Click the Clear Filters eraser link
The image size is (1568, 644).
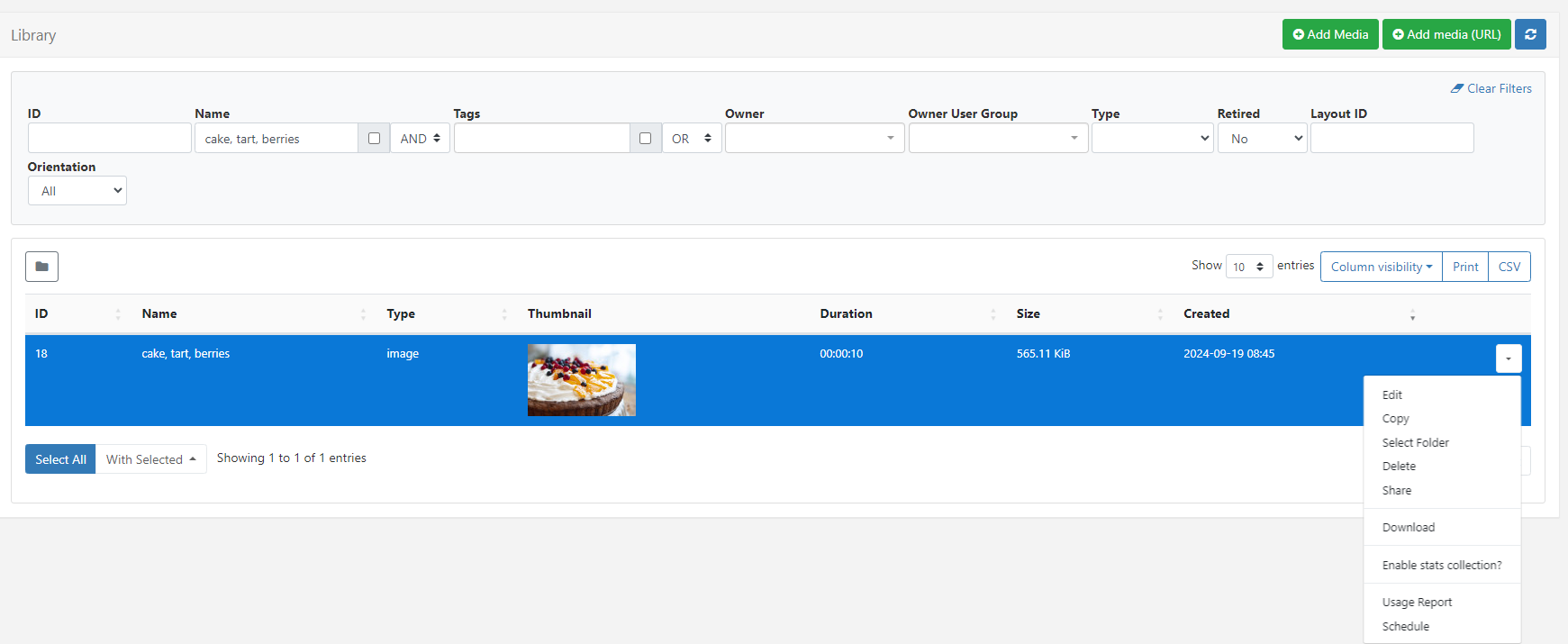pyautogui.click(x=1491, y=88)
